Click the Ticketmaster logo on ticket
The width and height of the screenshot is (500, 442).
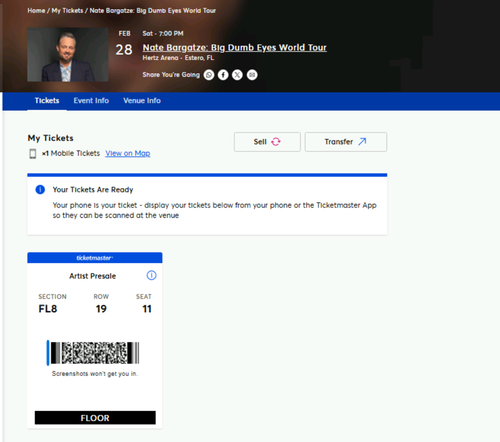click(95, 258)
